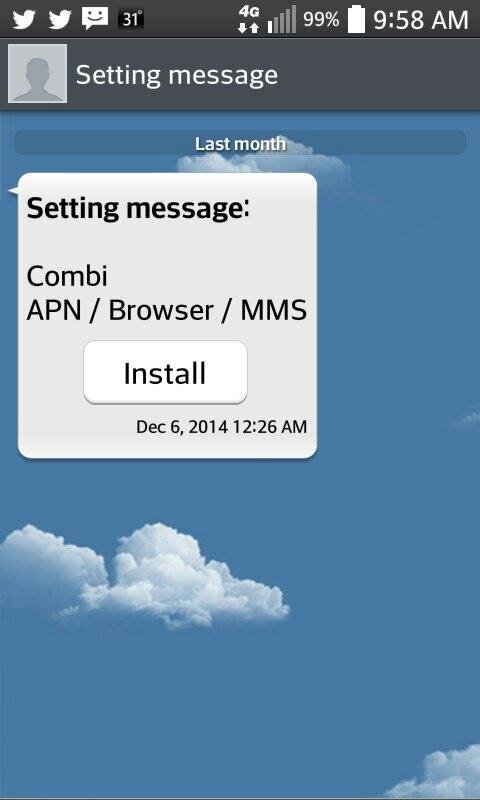480x800 pixels.
Task: Open the messaging smiley notification icon
Action: click(95, 19)
